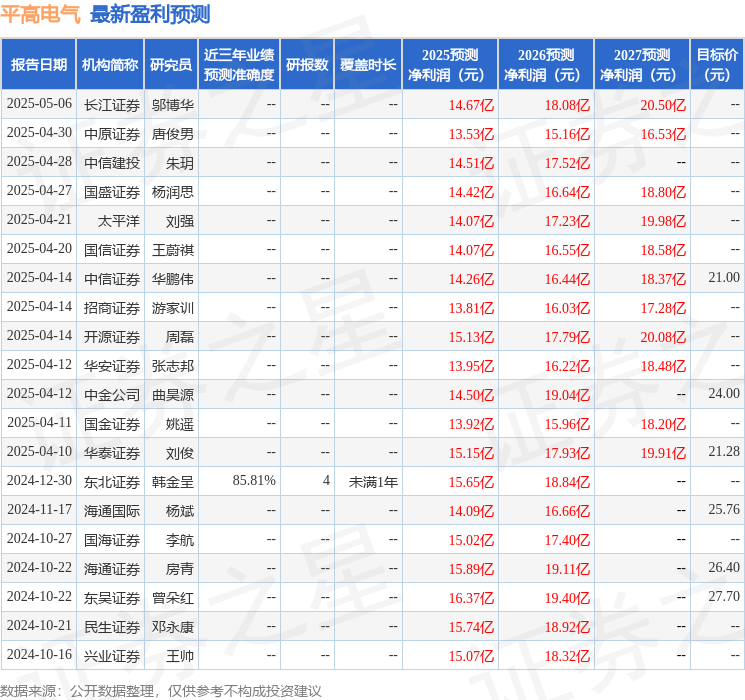Select analyst 杨润思

172,192
